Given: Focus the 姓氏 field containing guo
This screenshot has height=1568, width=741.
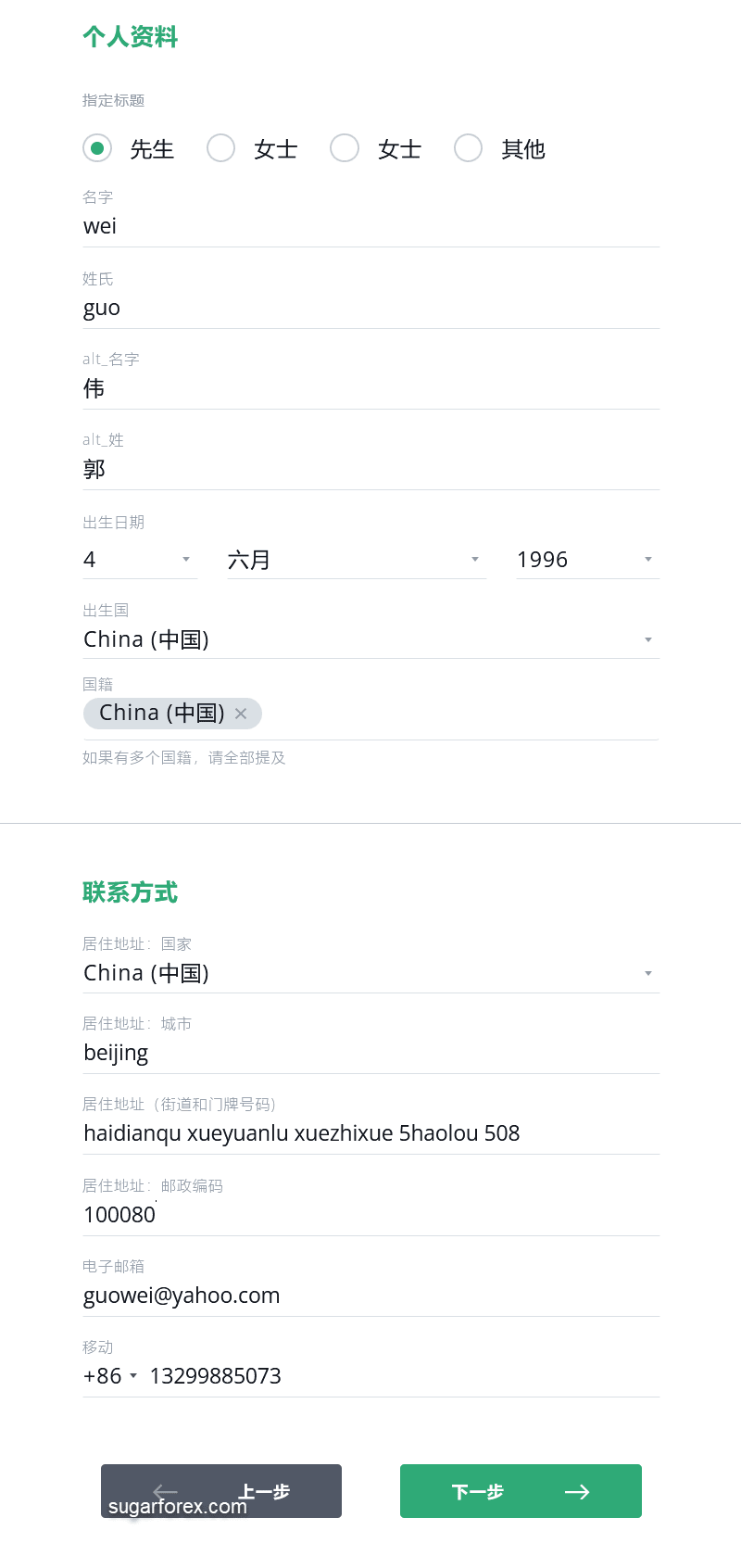Looking at the screenshot, I should click(370, 309).
